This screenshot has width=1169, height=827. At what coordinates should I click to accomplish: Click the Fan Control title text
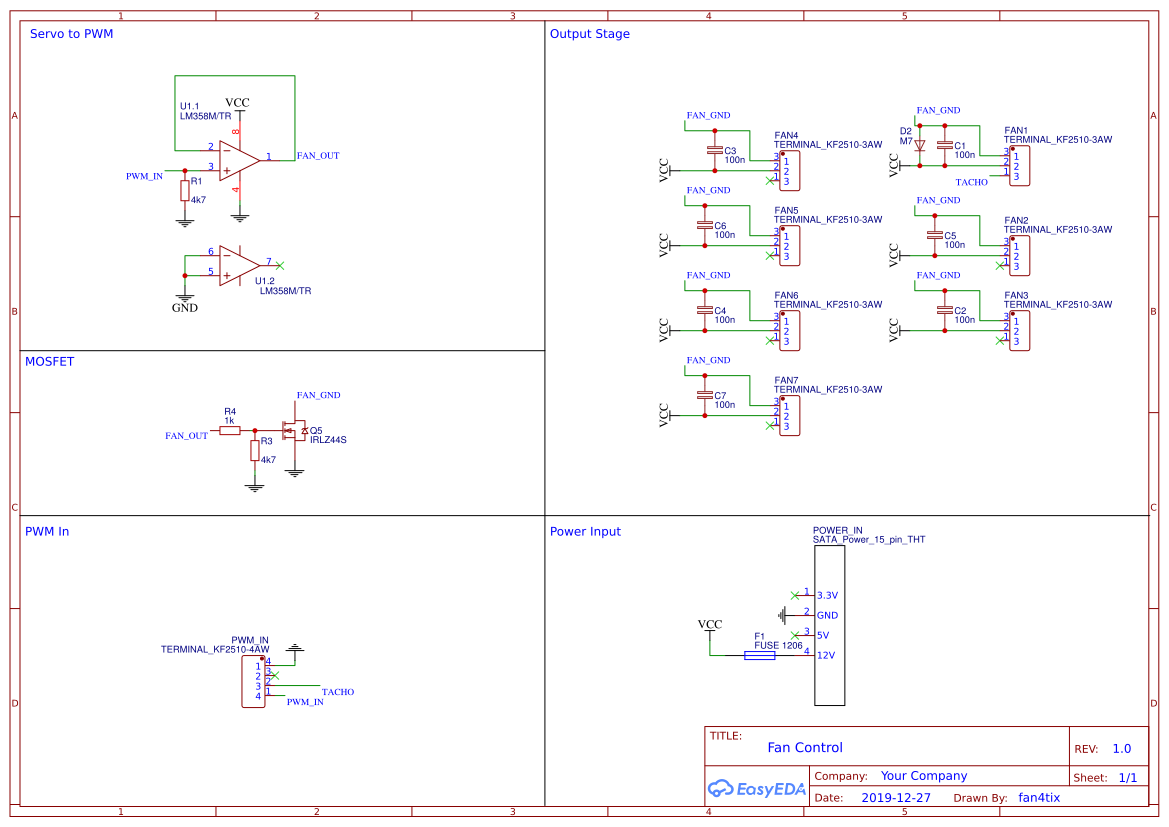coord(806,748)
